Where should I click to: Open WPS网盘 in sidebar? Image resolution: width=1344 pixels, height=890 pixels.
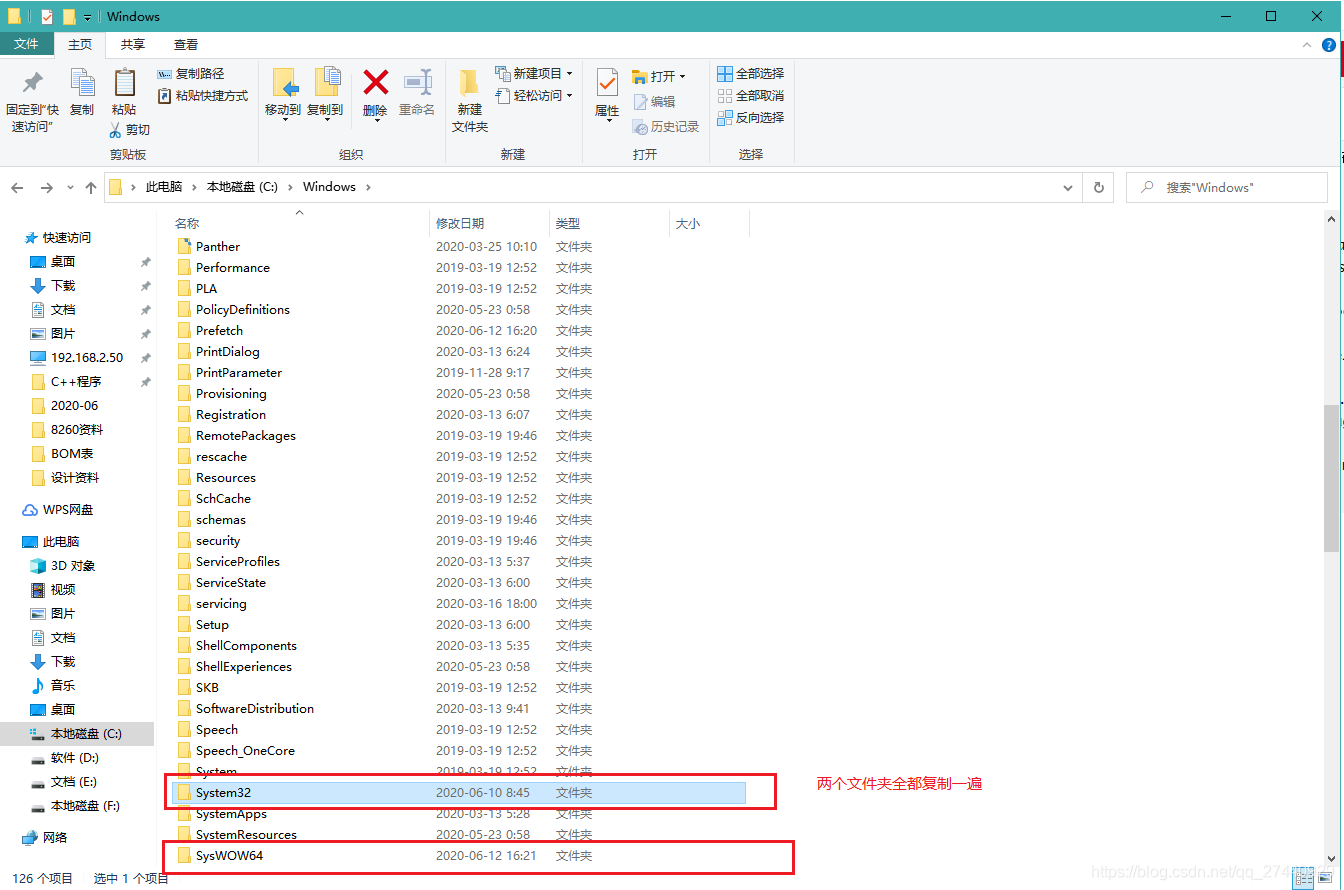tap(67, 510)
